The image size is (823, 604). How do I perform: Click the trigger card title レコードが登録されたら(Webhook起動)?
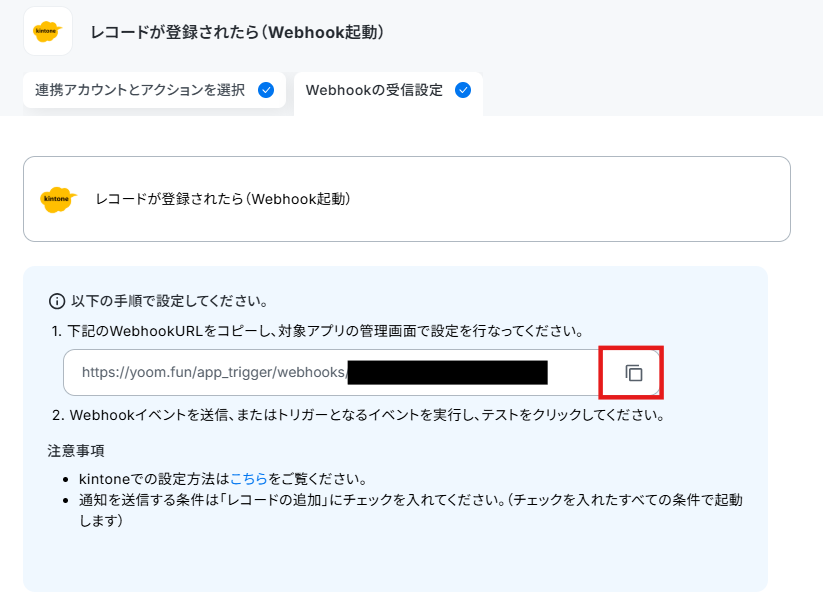(223, 199)
